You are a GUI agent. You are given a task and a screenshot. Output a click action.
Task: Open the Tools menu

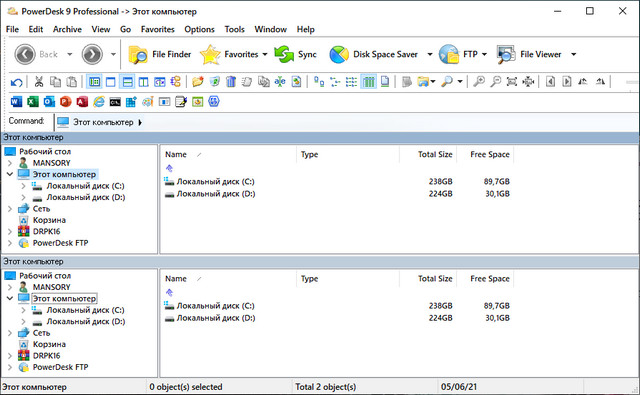pos(234,29)
